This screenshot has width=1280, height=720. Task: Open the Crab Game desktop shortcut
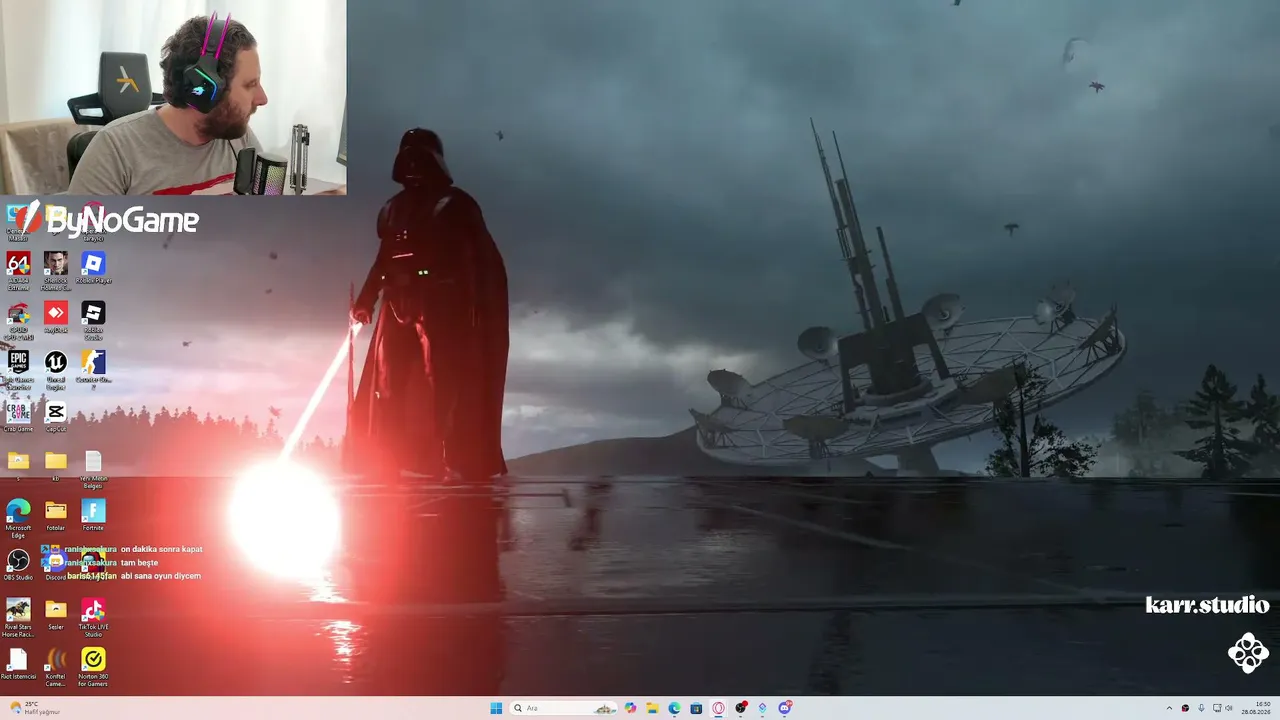coord(18,416)
